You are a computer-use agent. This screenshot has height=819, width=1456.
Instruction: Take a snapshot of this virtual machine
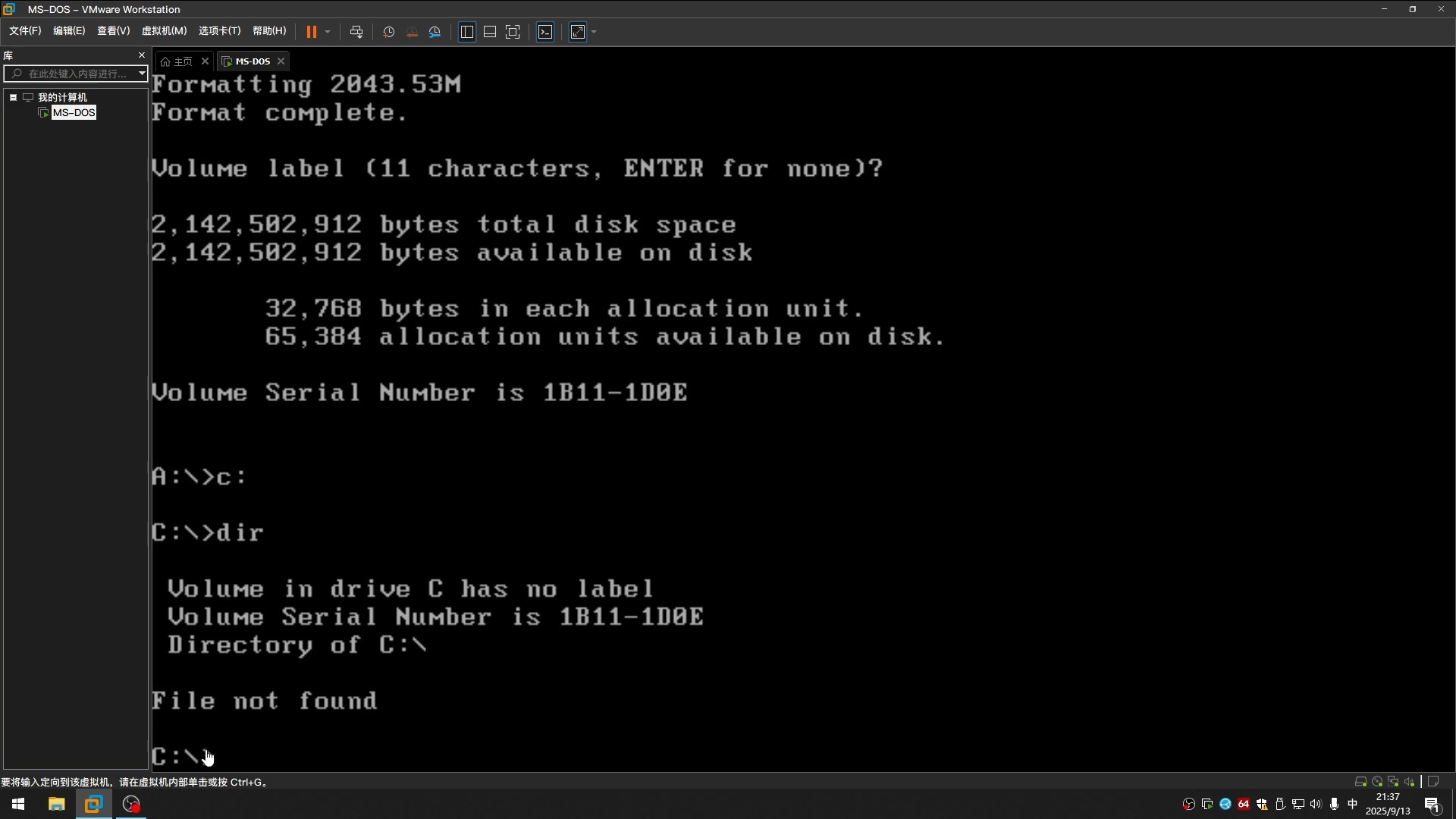tap(388, 31)
